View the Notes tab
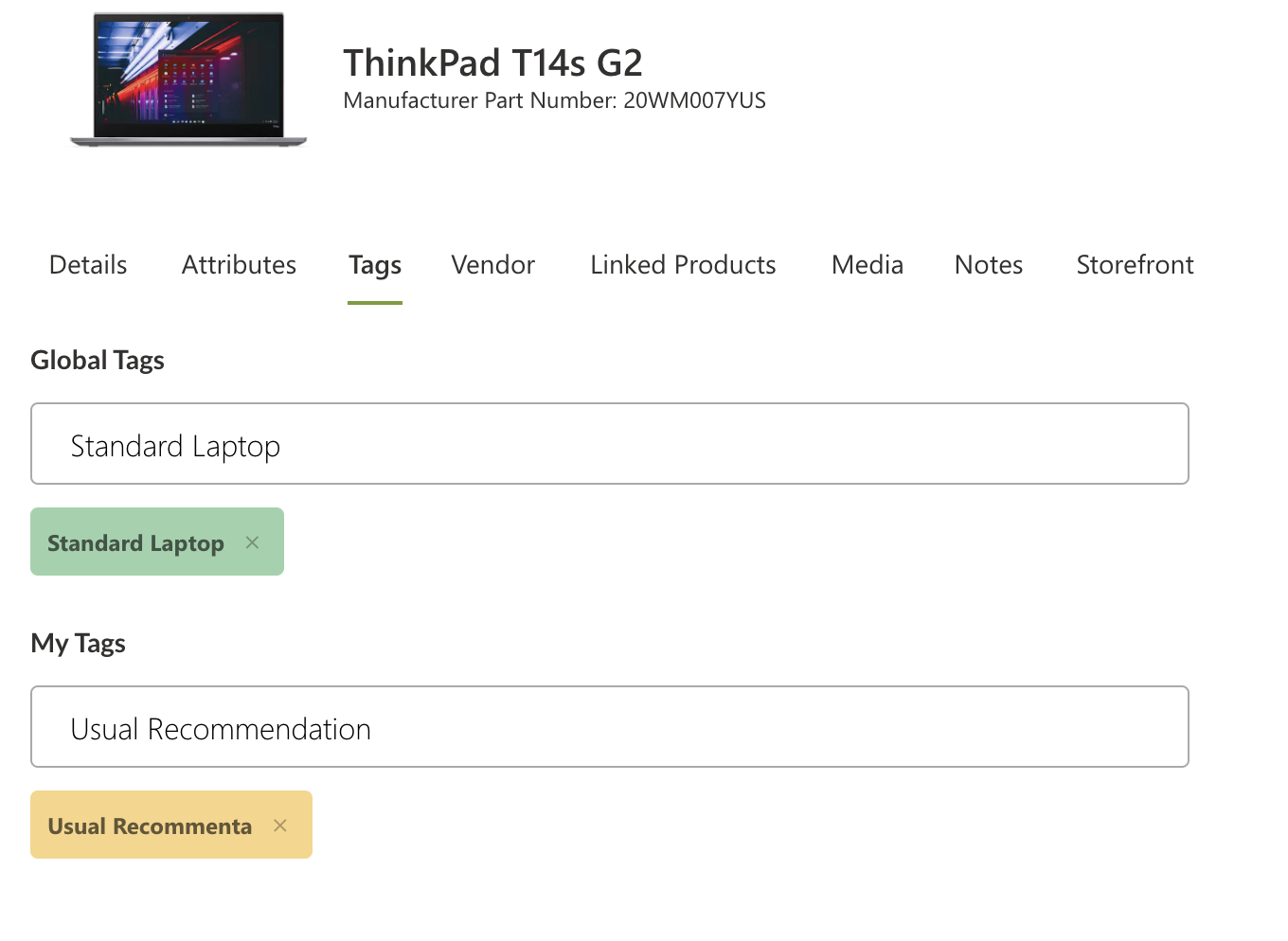Screen dimensions: 1288x941 [x=989, y=265]
